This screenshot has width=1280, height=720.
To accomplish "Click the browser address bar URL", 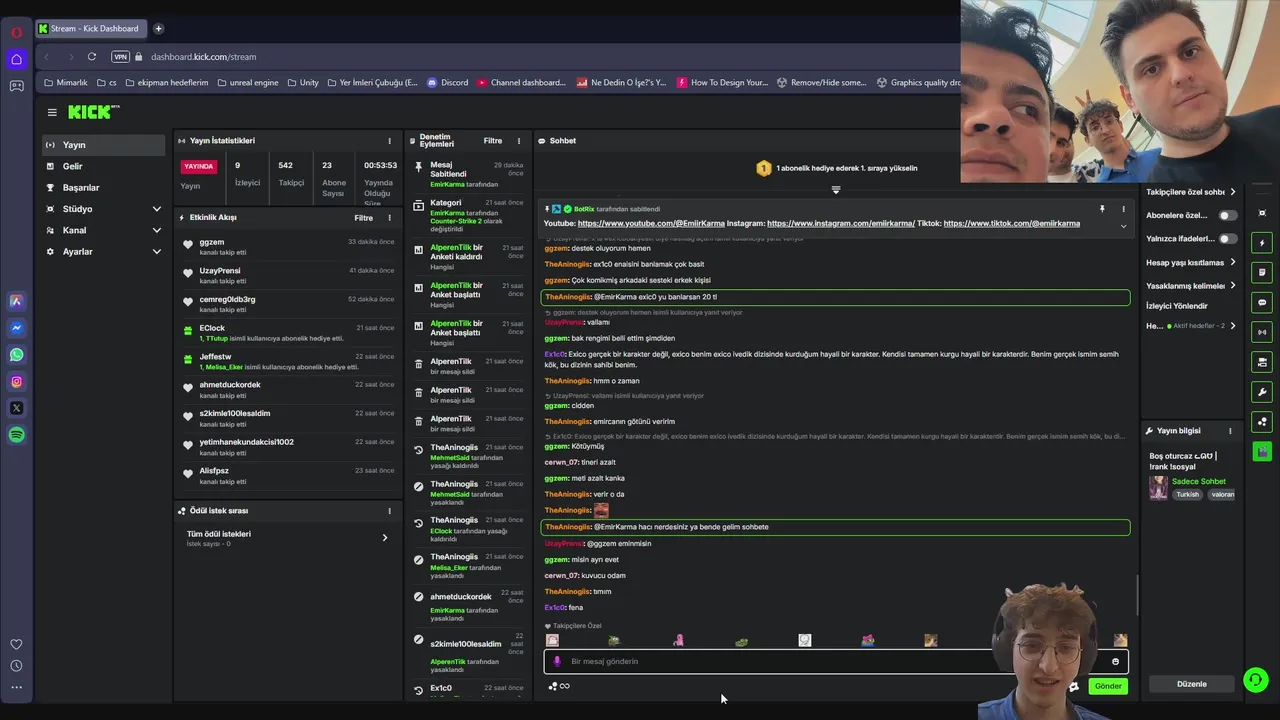I will 204,57.
